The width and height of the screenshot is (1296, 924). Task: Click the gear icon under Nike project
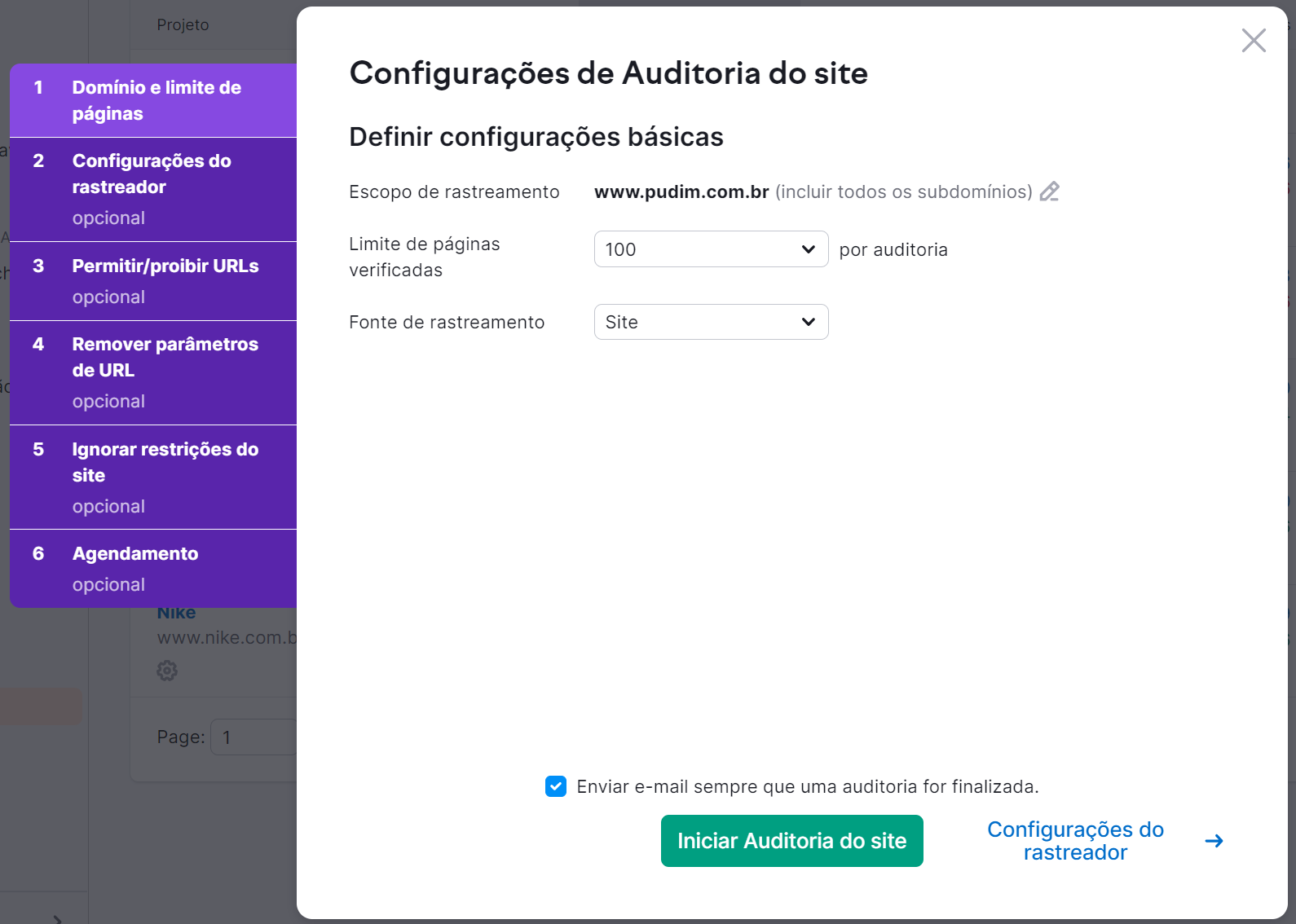[167, 671]
